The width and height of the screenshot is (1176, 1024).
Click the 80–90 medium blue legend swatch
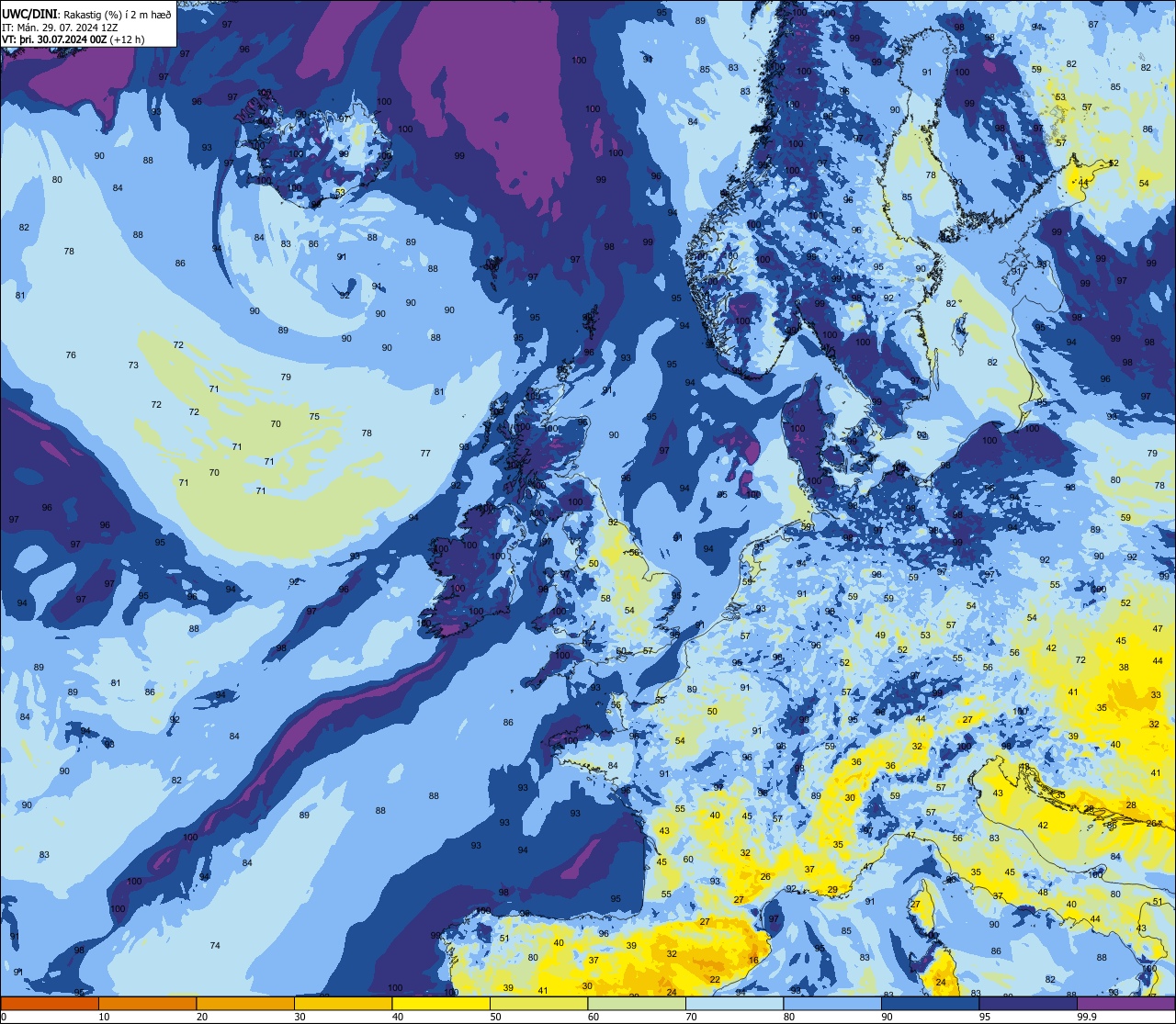pyautogui.click(x=832, y=1003)
